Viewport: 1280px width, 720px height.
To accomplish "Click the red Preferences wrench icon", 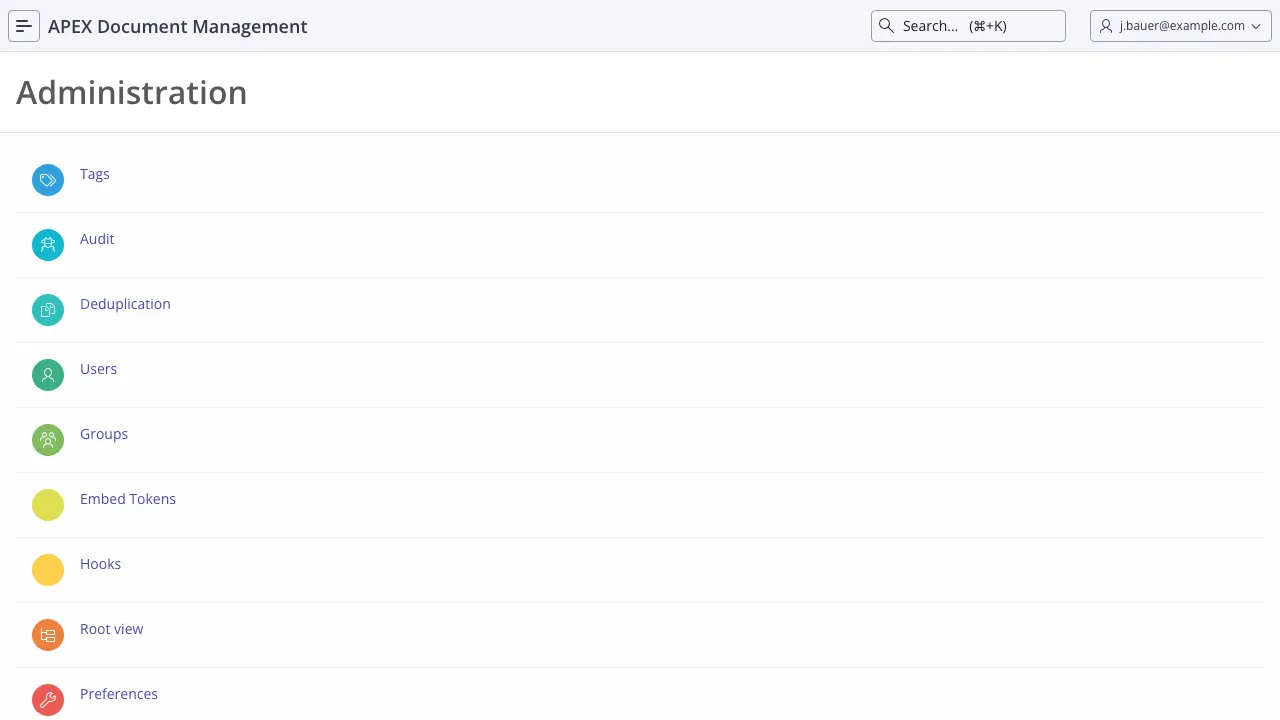I will [48, 700].
